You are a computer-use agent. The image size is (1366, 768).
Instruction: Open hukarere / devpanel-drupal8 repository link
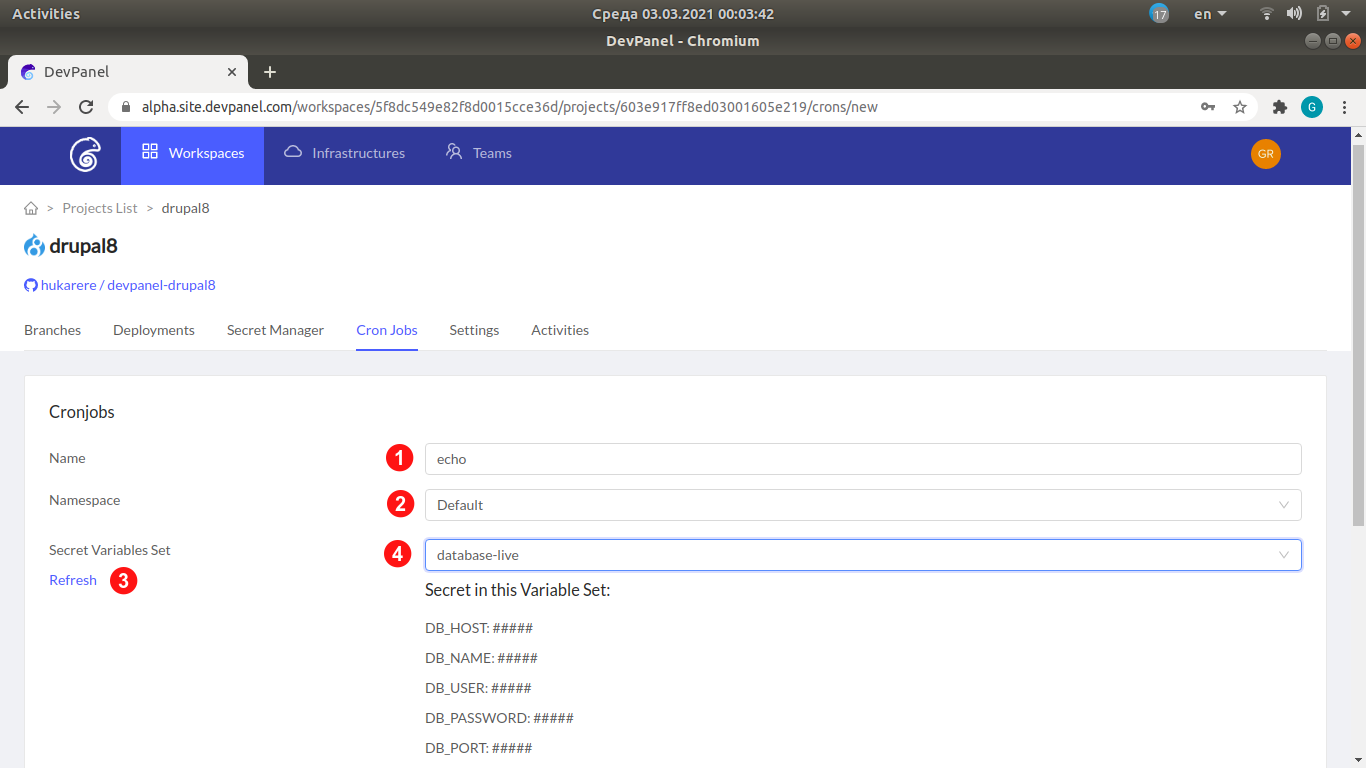[127, 285]
